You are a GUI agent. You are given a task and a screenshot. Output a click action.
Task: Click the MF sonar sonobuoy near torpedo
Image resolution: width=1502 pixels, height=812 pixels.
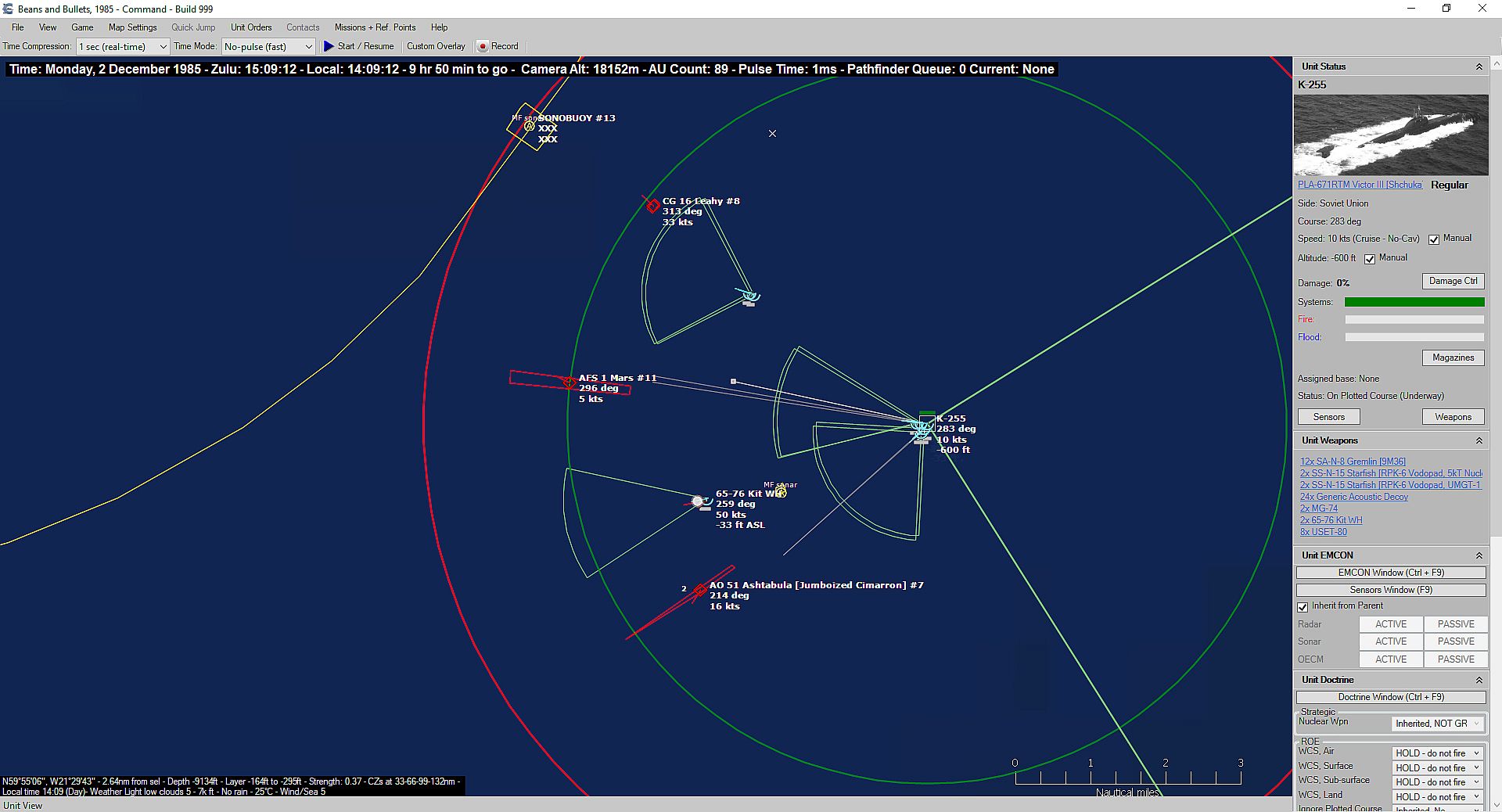781,492
